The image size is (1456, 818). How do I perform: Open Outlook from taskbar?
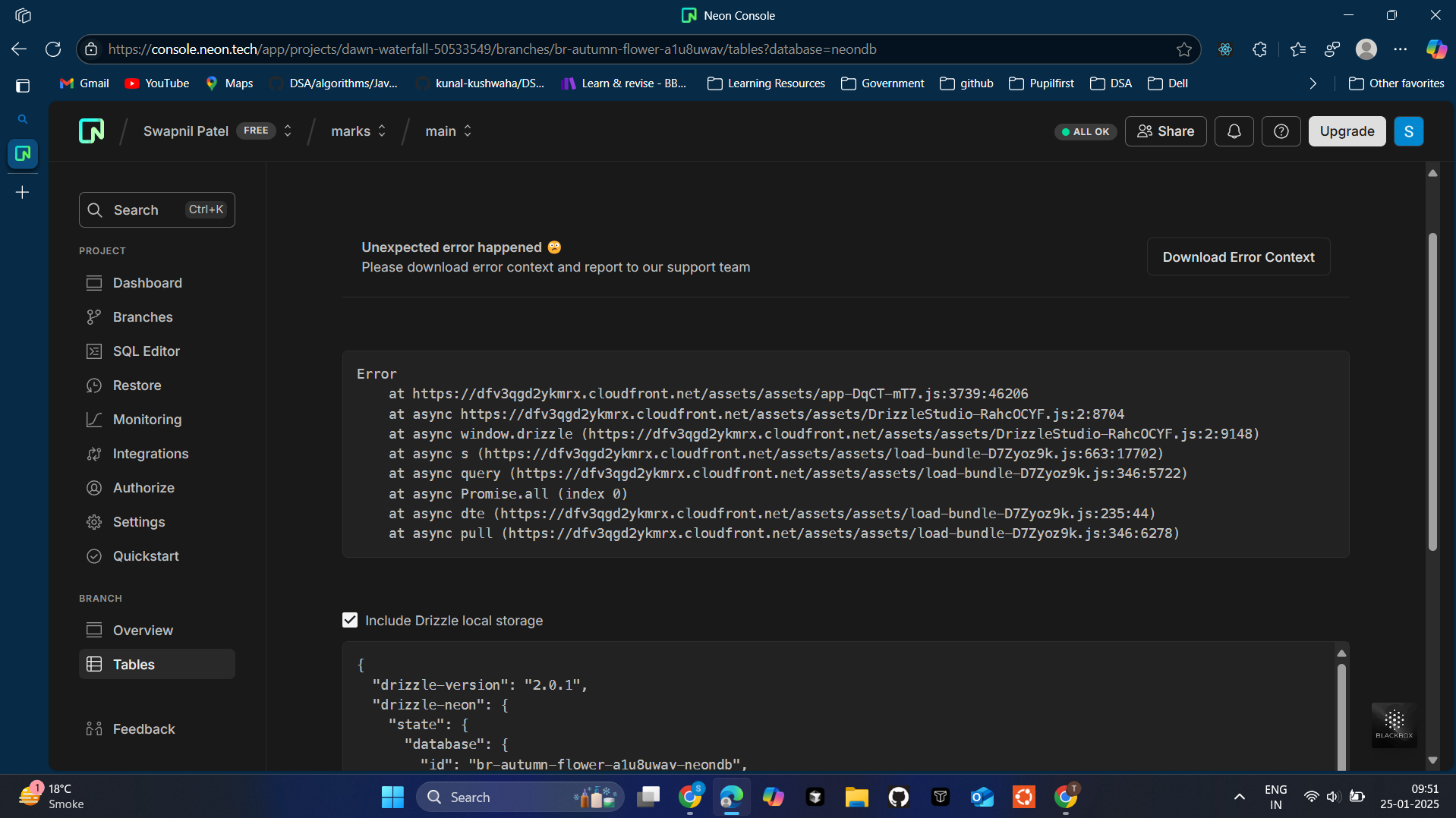tap(982, 798)
